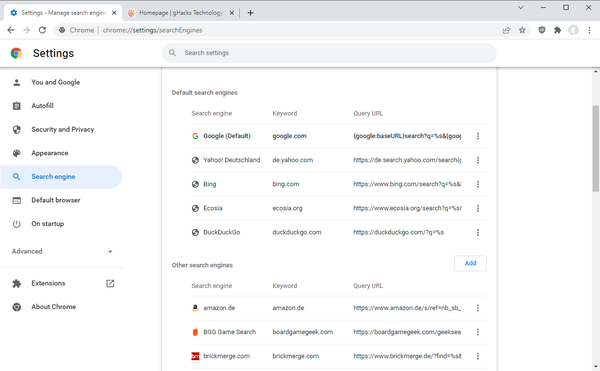This screenshot has width=600, height=371.
Task: Click the scrollbar up arrow
Action: 596,72
